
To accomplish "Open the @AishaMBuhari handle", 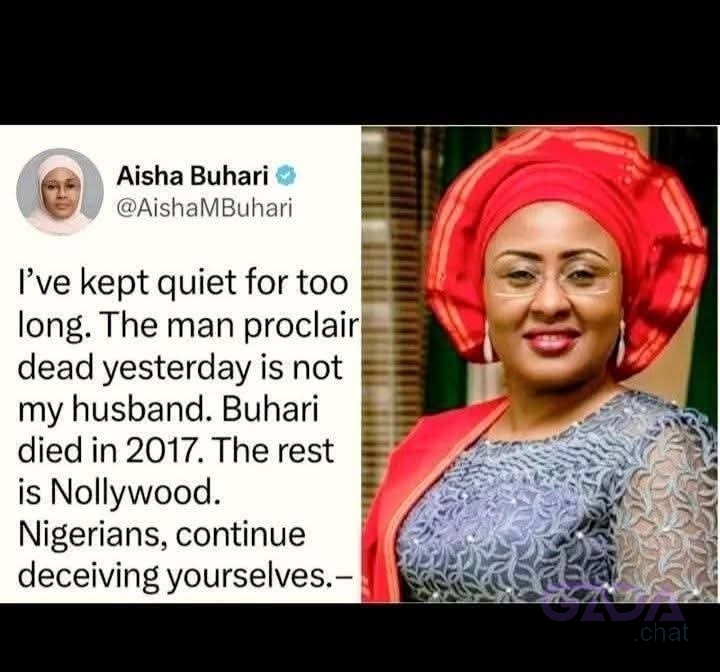I will tap(204, 208).
